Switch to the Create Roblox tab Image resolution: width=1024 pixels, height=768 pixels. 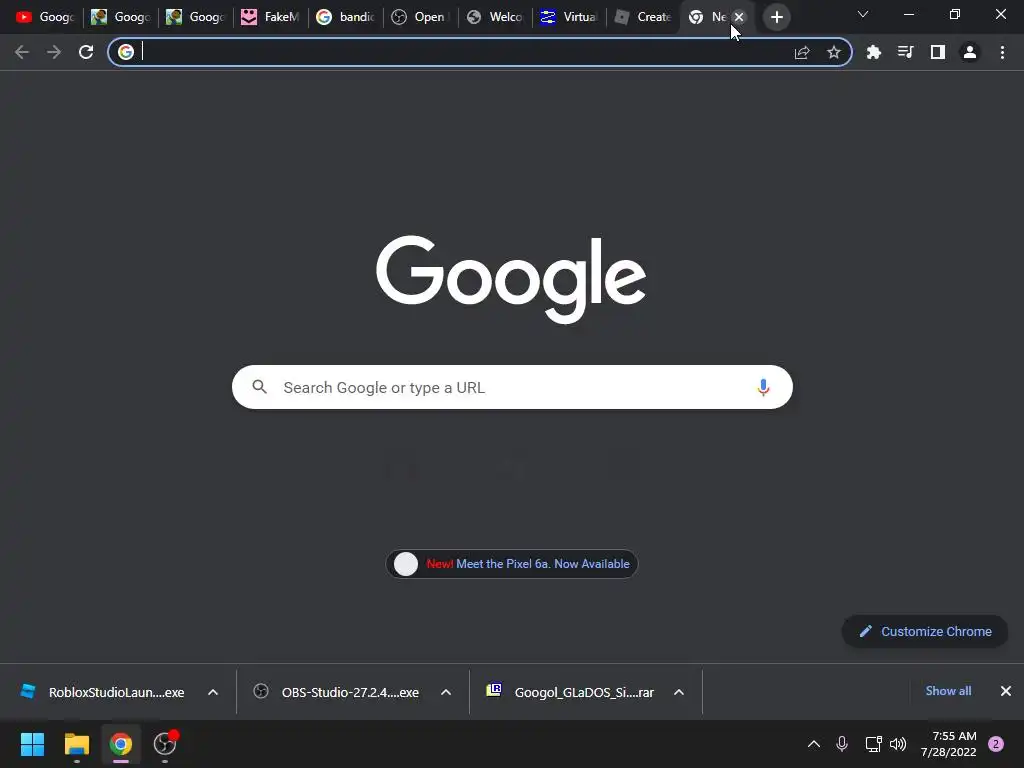coord(644,17)
